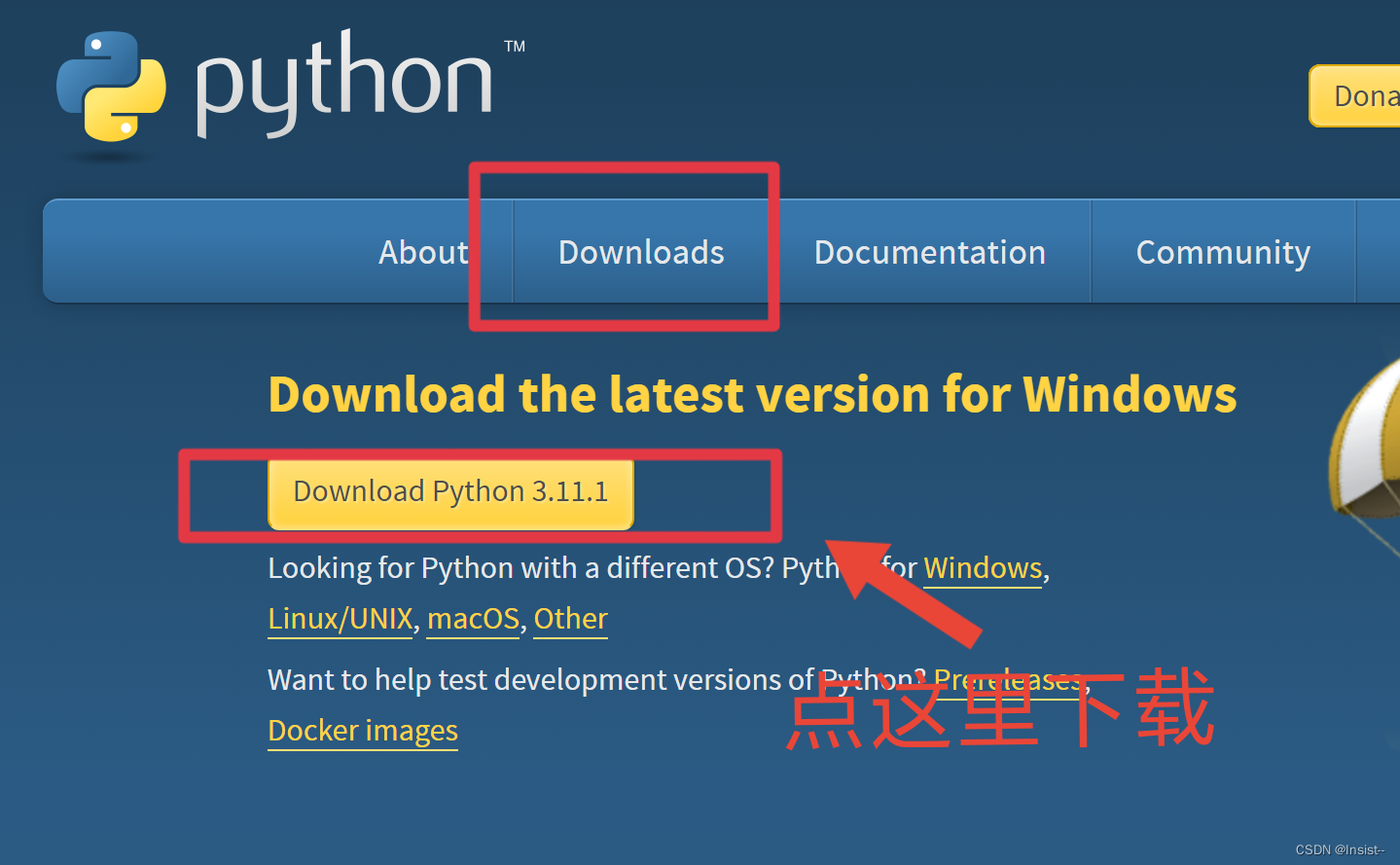Open the macOS downloads link
The width and height of the screenshot is (1400, 865).
click(474, 619)
